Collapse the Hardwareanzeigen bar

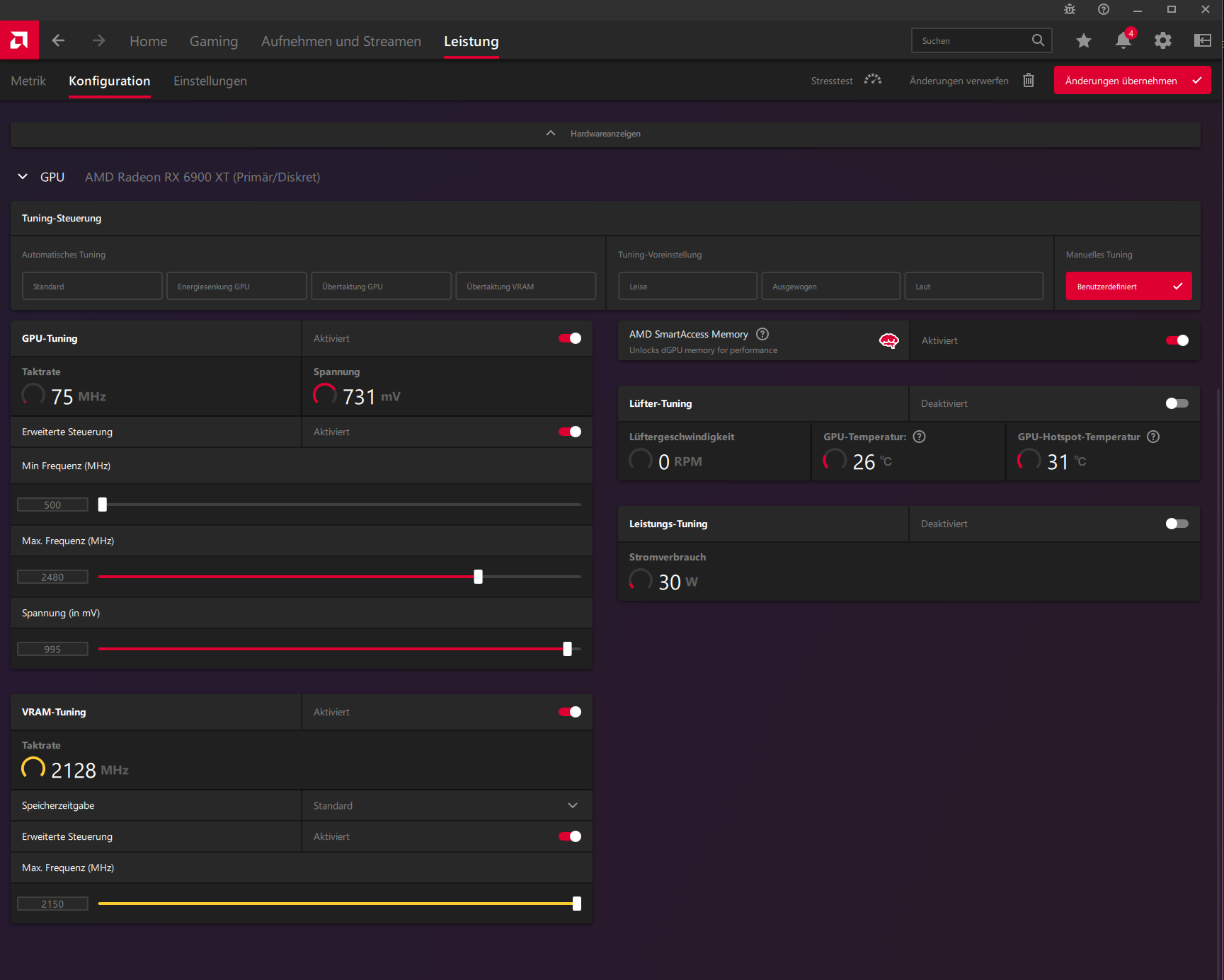605,134
